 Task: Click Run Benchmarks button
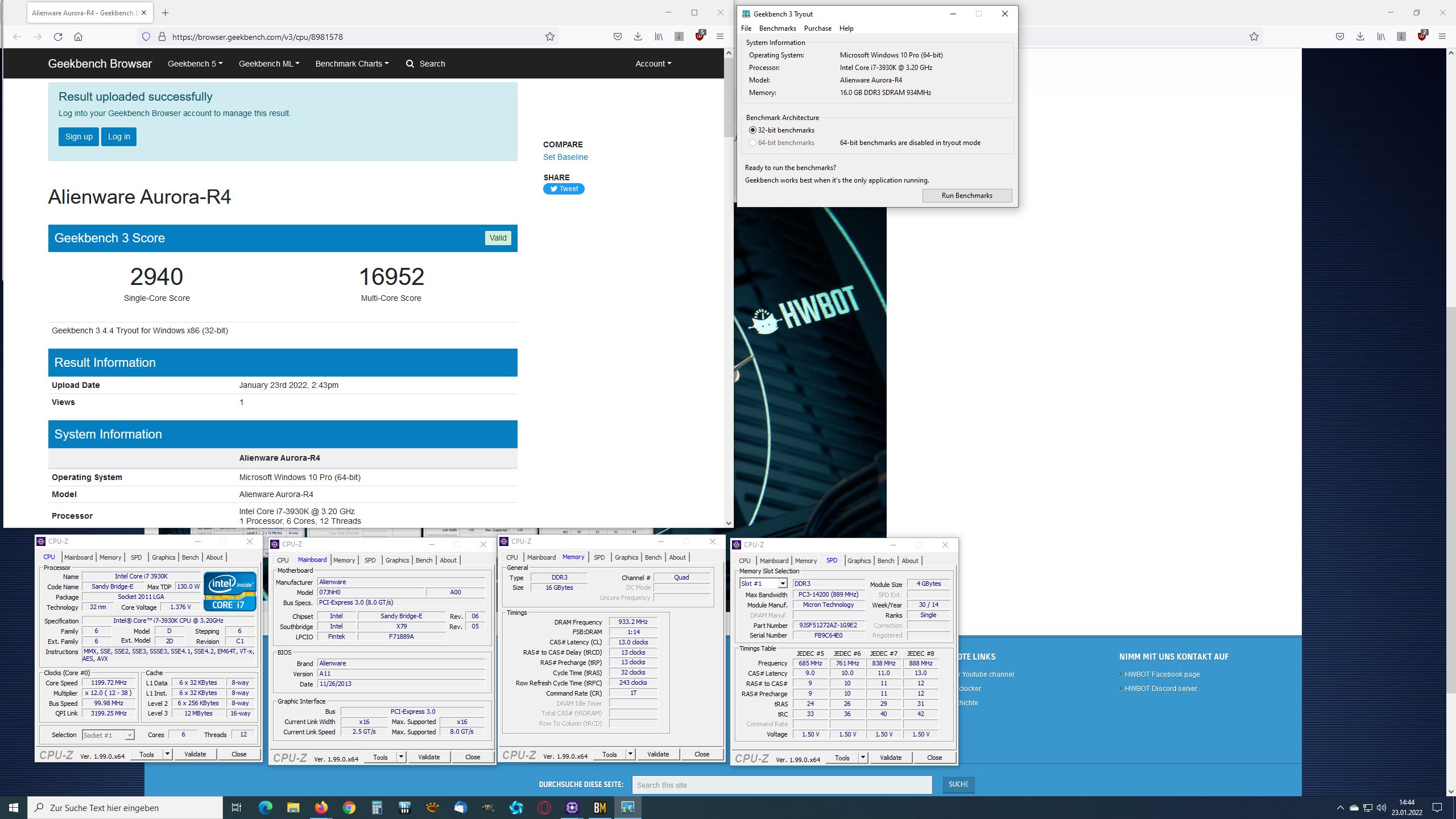[967, 196]
